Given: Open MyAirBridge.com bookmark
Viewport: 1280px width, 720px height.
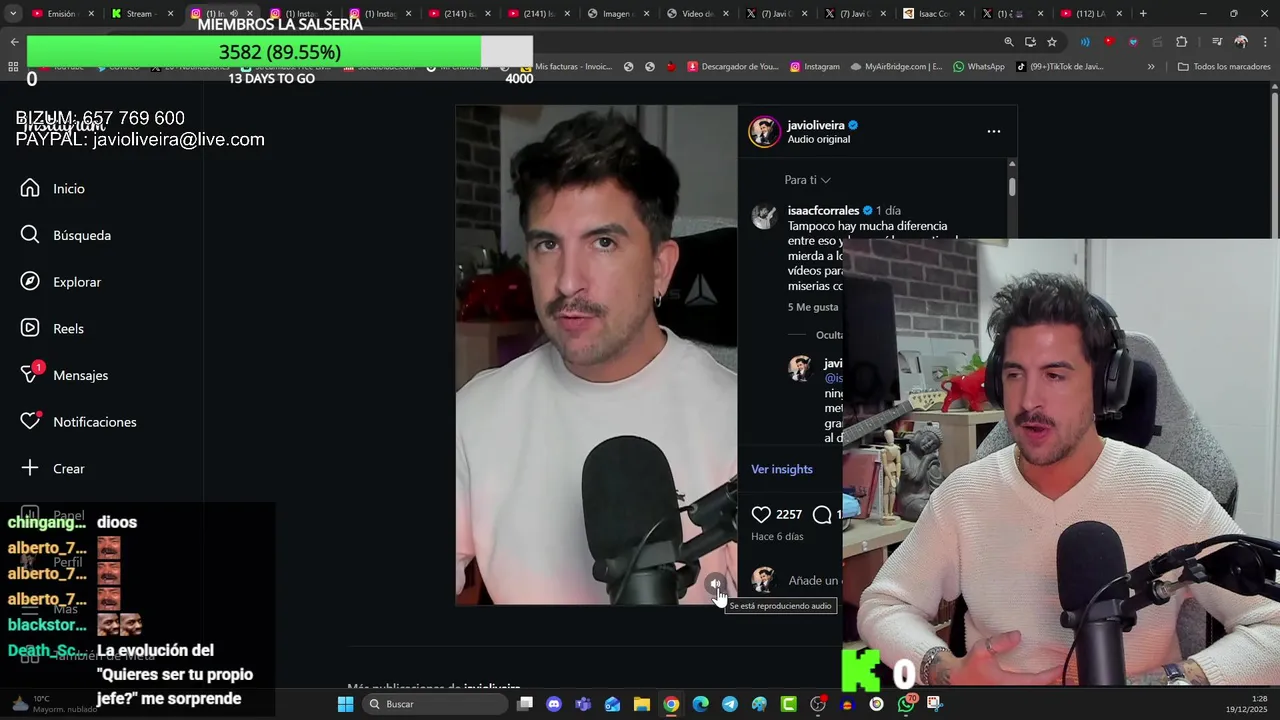Looking at the screenshot, I should (896, 67).
